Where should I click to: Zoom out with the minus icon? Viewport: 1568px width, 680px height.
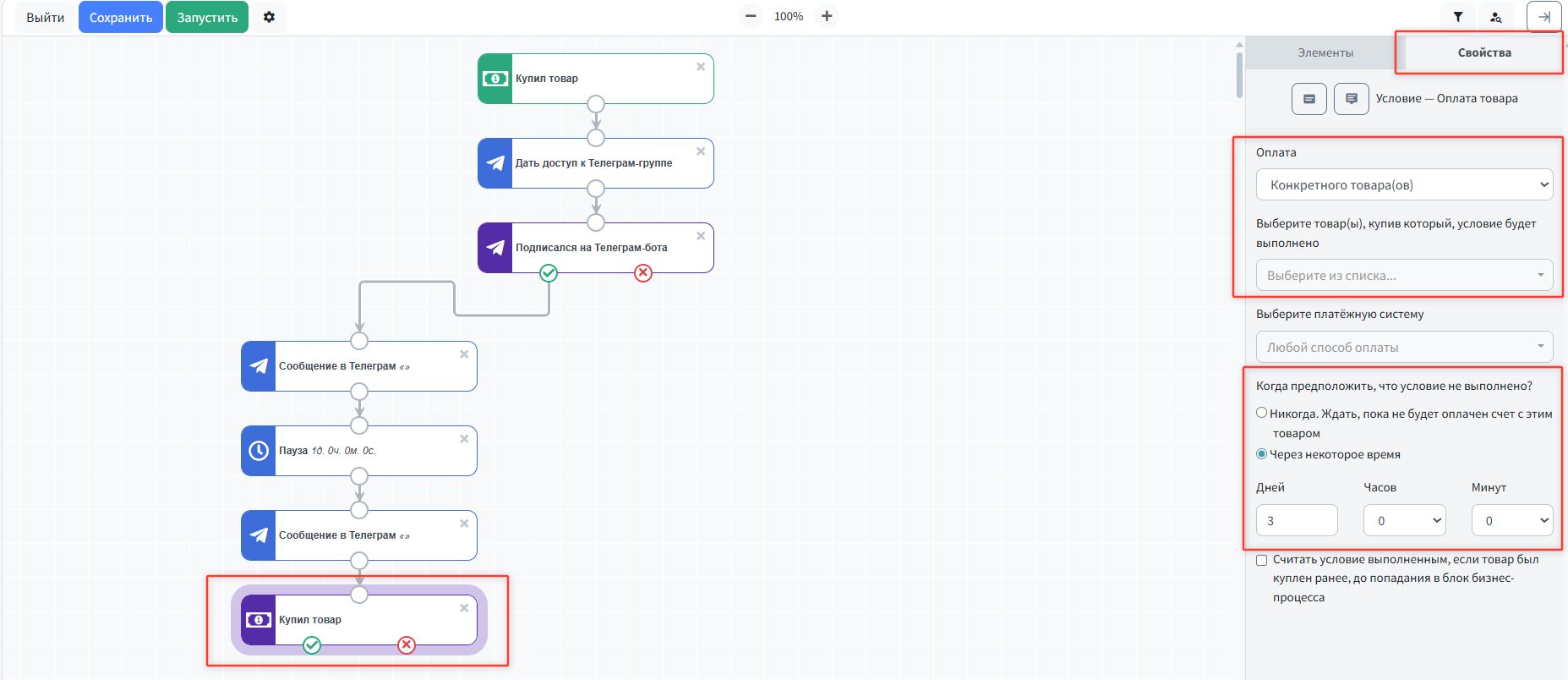[750, 16]
